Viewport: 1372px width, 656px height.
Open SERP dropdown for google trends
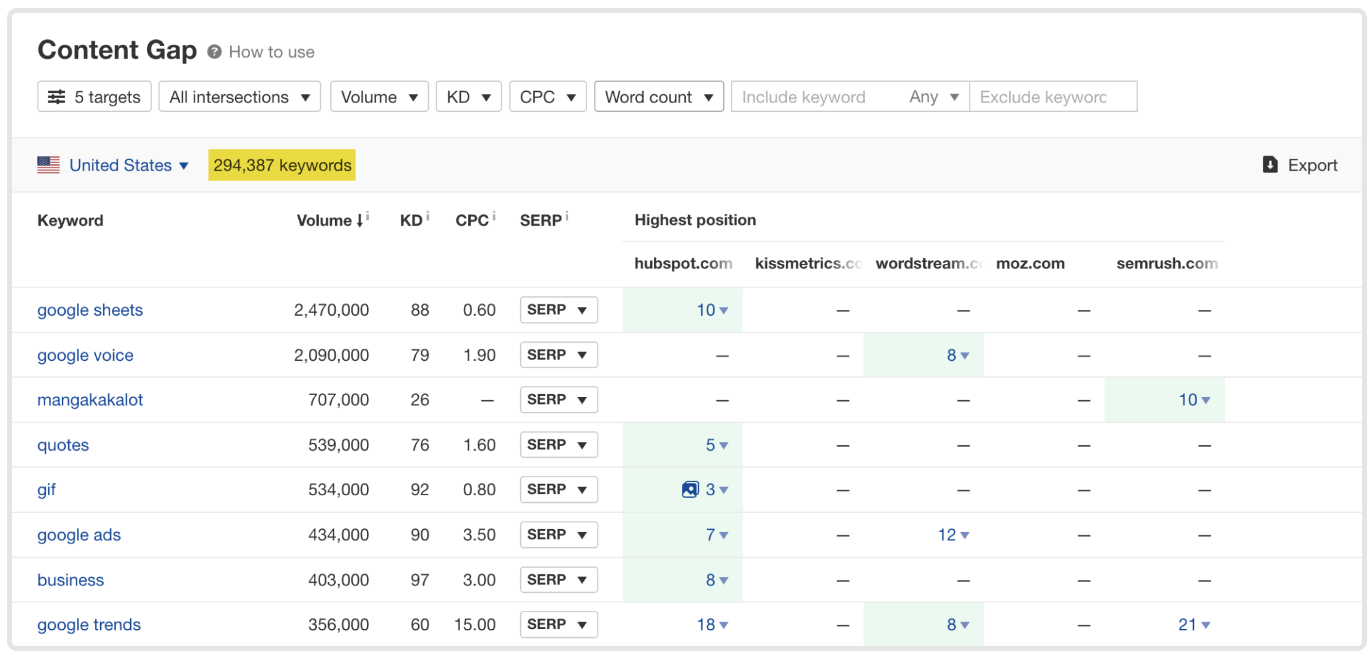(x=559, y=625)
